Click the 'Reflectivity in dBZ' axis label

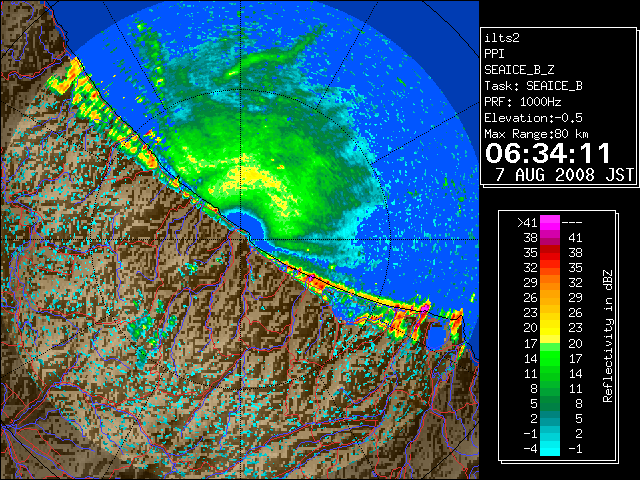click(607, 336)
